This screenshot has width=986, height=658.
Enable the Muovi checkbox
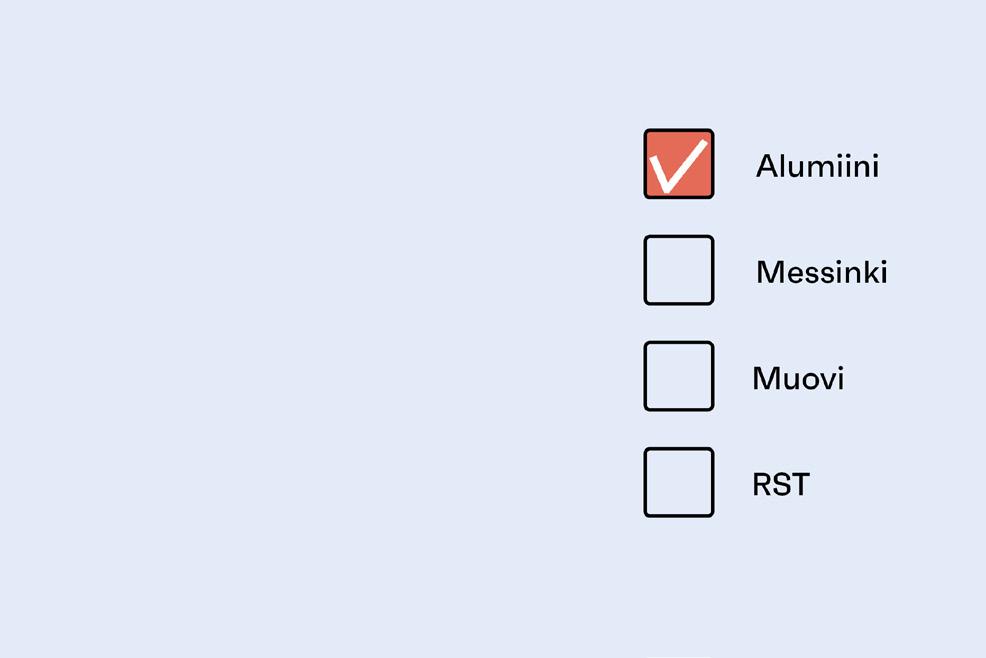tap(678, 376)
